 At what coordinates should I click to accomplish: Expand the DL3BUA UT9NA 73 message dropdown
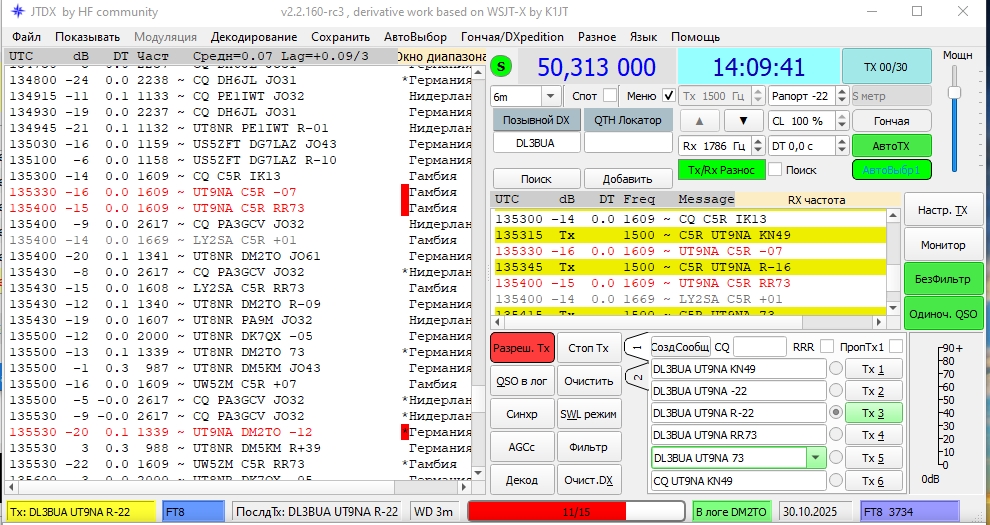(817, 458)
